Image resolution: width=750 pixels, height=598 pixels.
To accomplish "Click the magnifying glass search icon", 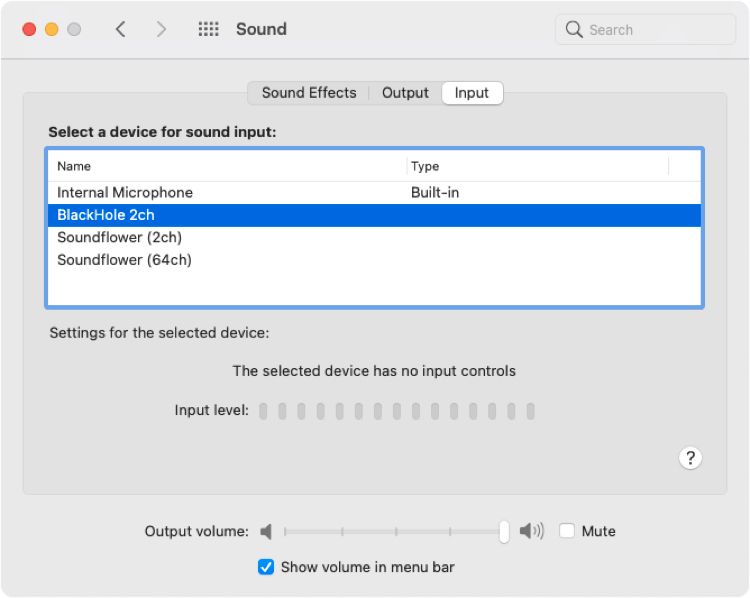I will (574, 29).
